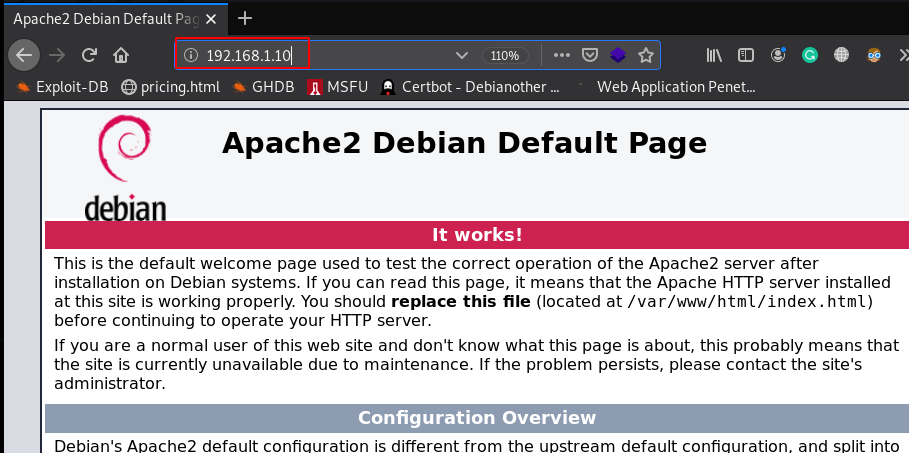The height and width of the screenshot is (453, 909).
Task: Open the Exploit-DB bookmark
Action: pos(63,87)
